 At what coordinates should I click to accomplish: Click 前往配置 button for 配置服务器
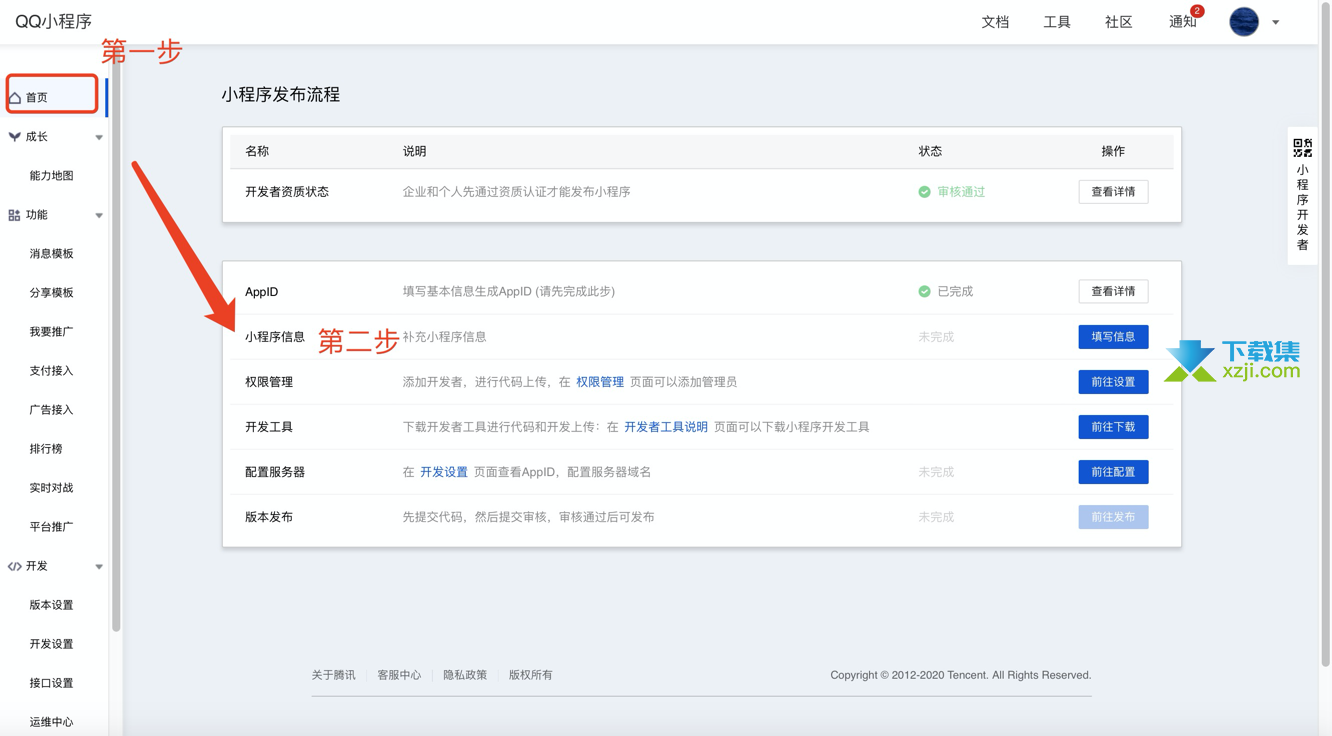pyautogui.click(x=1113, y=472)
